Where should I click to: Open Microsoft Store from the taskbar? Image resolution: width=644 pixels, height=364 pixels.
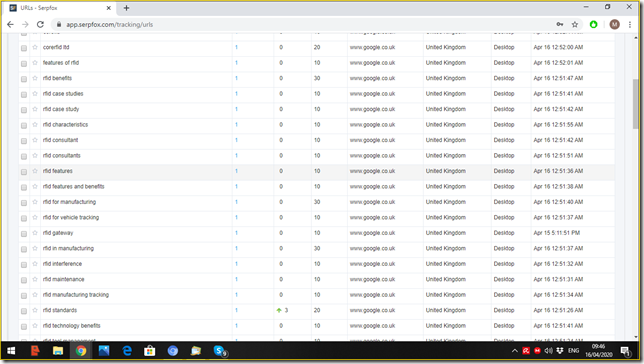coord(150,351)
